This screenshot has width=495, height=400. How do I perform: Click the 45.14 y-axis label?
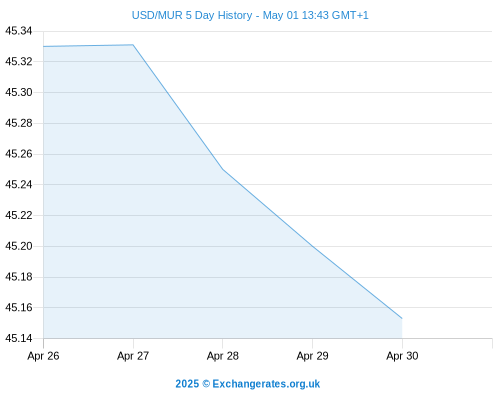[x=19, y=338]
